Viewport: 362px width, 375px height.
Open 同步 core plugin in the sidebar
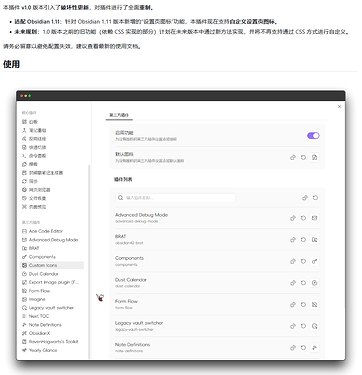(30, 181)
